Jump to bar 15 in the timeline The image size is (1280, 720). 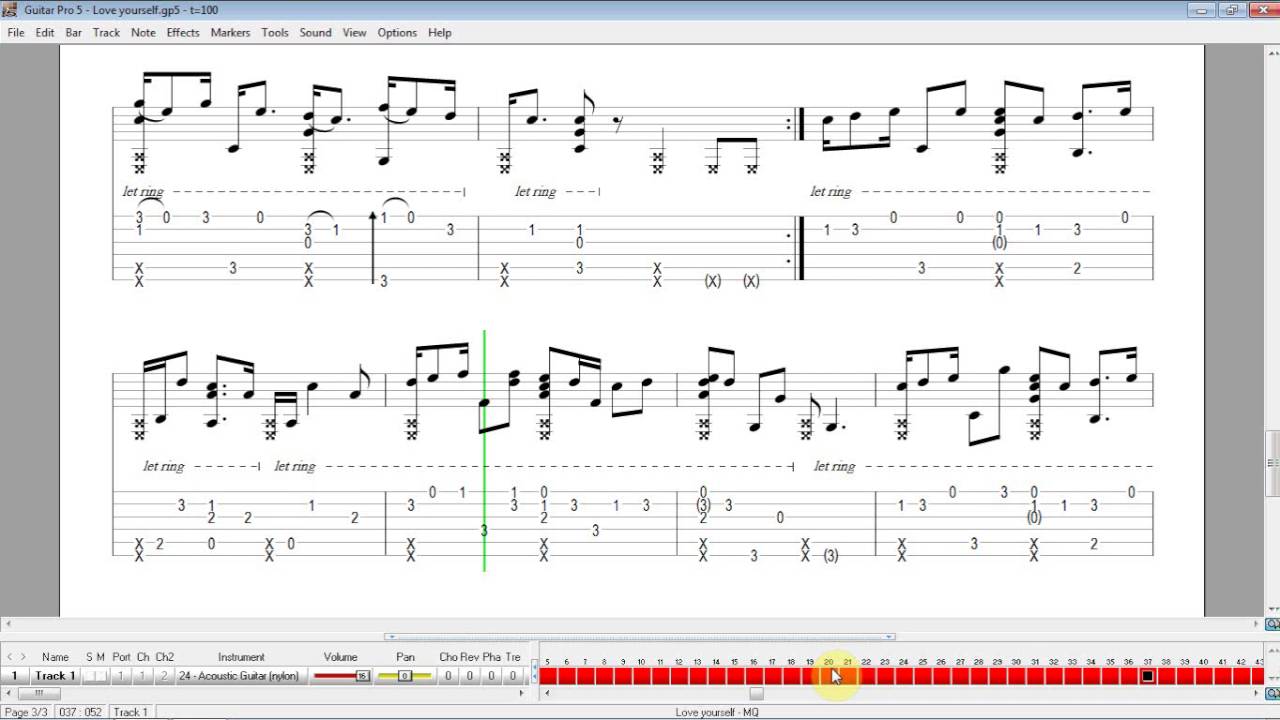735,676
